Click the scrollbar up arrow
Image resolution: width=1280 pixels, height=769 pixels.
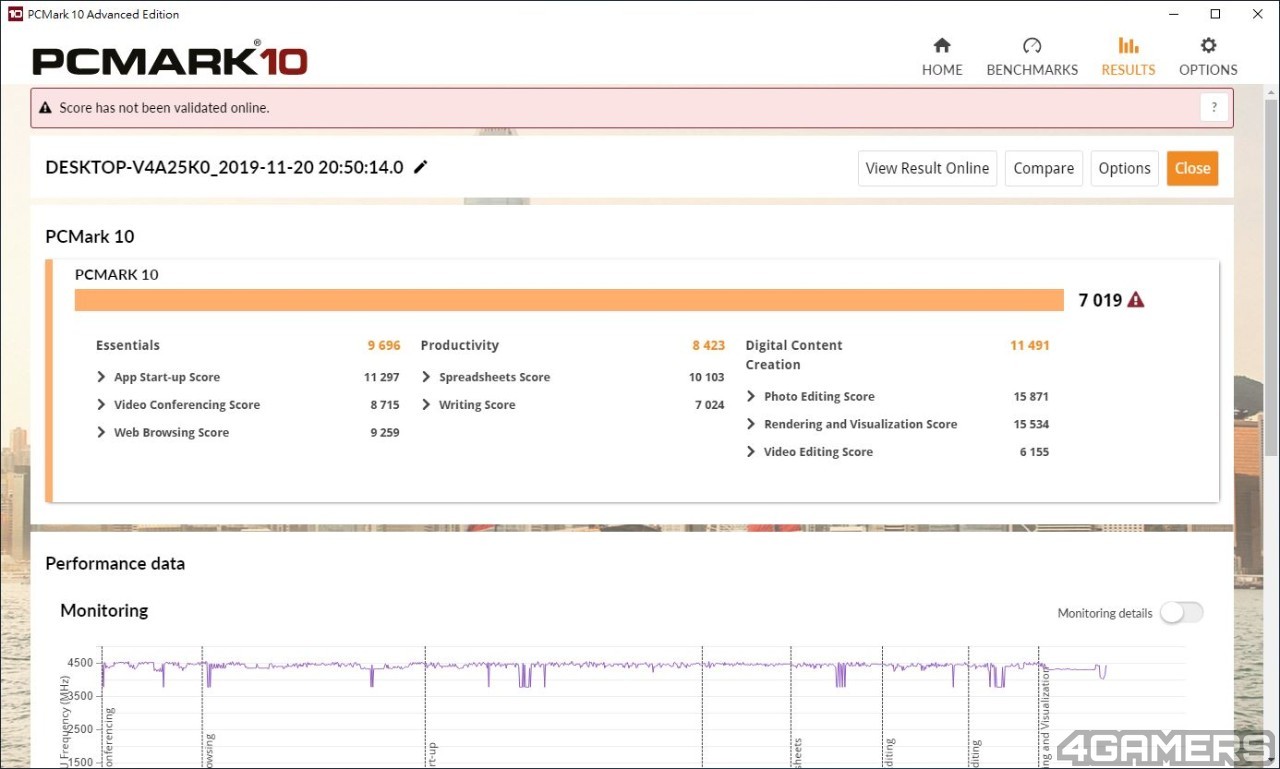click(x=1271, y=92)
